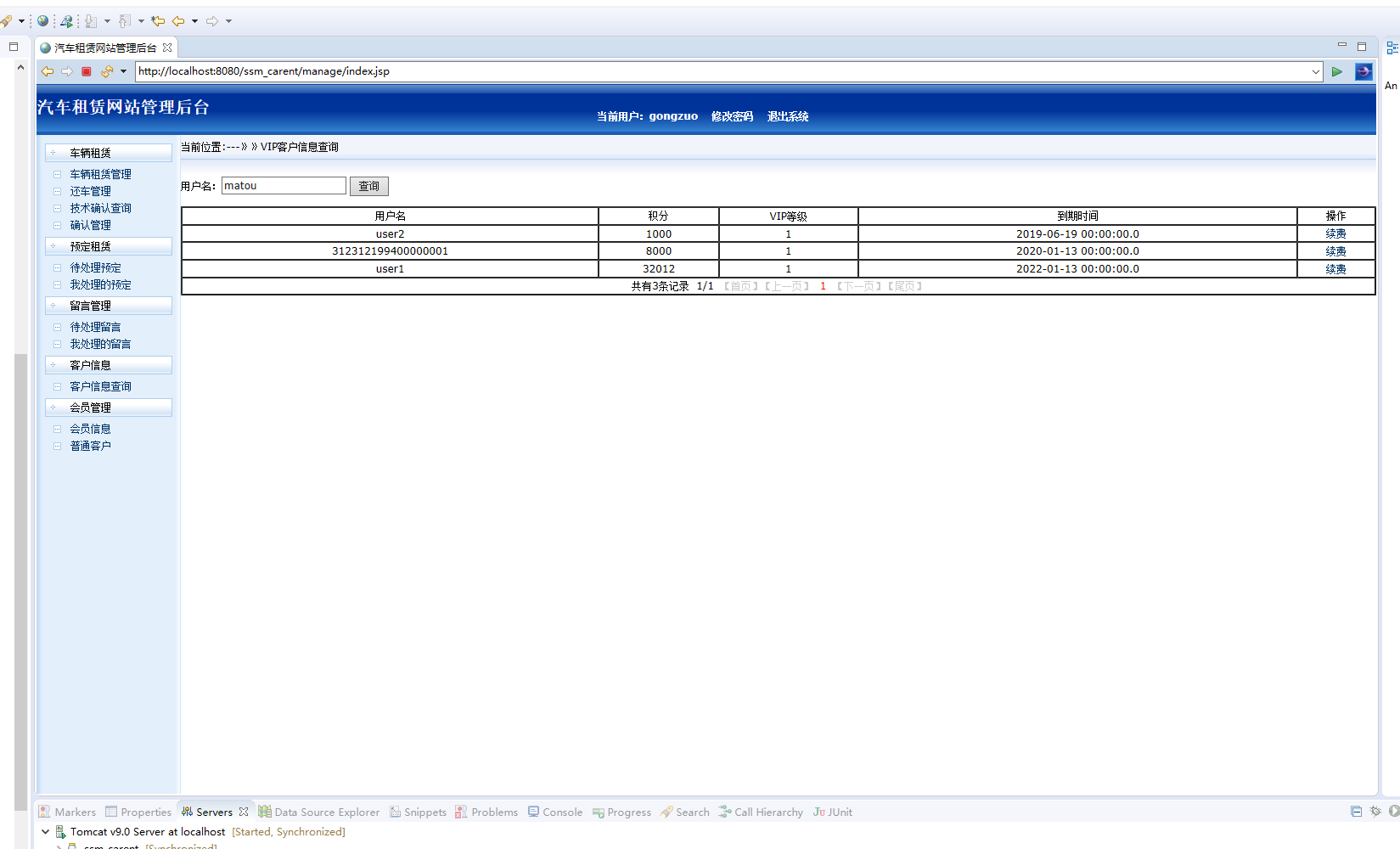Open 待处理预定 in the sidebar
The height and width of the screenshot is (849, 1400).
tap(95, 267)
